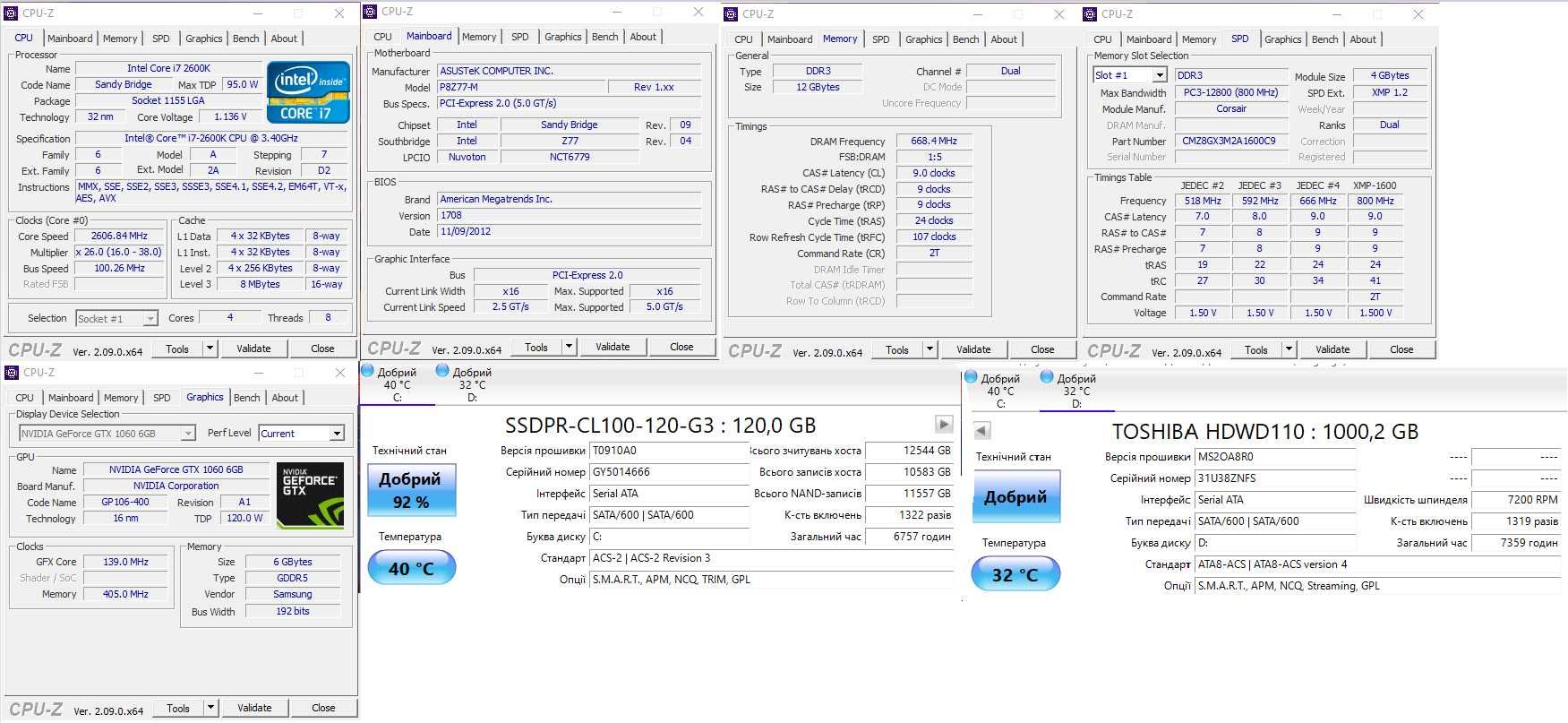This screenshot has width=1568, height=723.
Task: Click the Intel Core i7 logo image
Action: [x=309, y=92]
